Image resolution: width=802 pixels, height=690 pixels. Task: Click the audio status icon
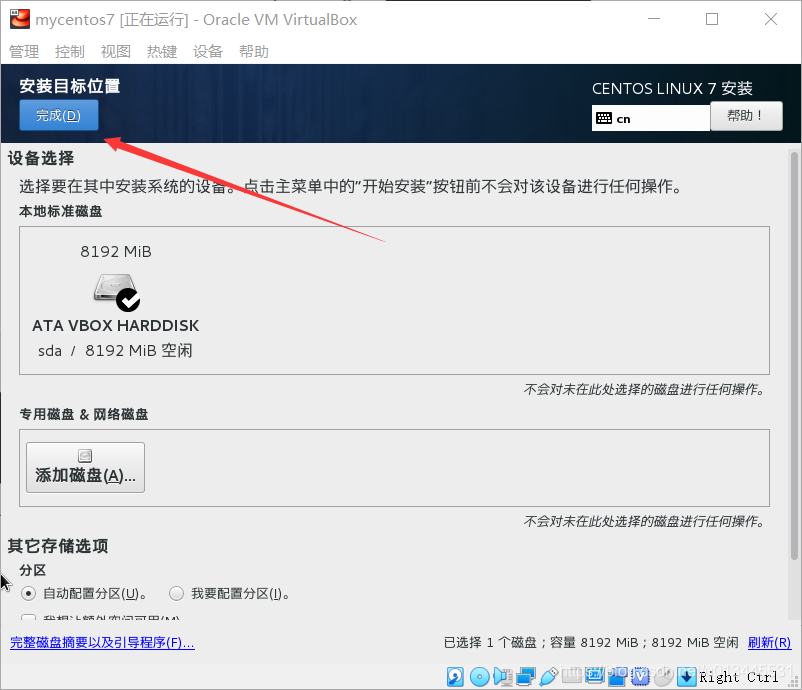[x=503, y=677]
